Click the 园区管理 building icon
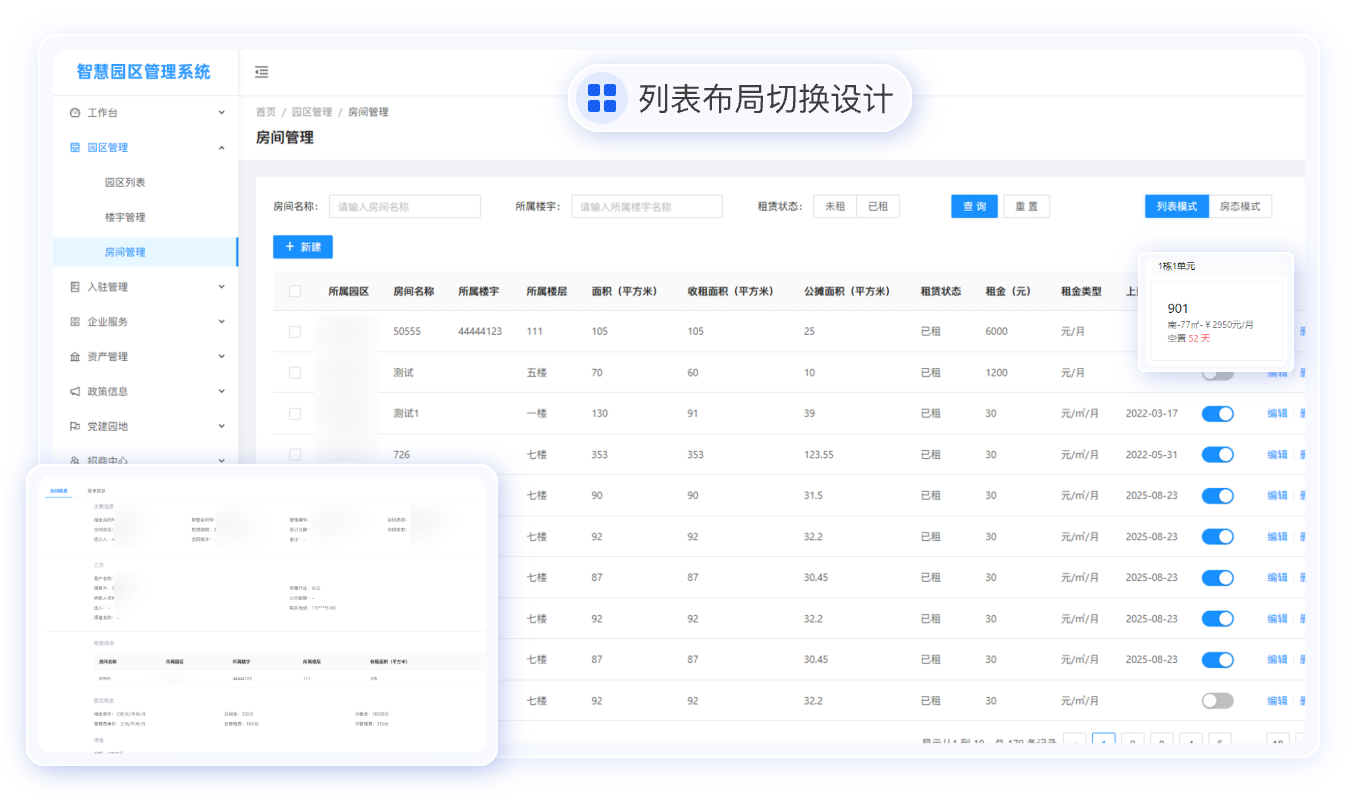The image size is (1358, 802). pos(75,148)
